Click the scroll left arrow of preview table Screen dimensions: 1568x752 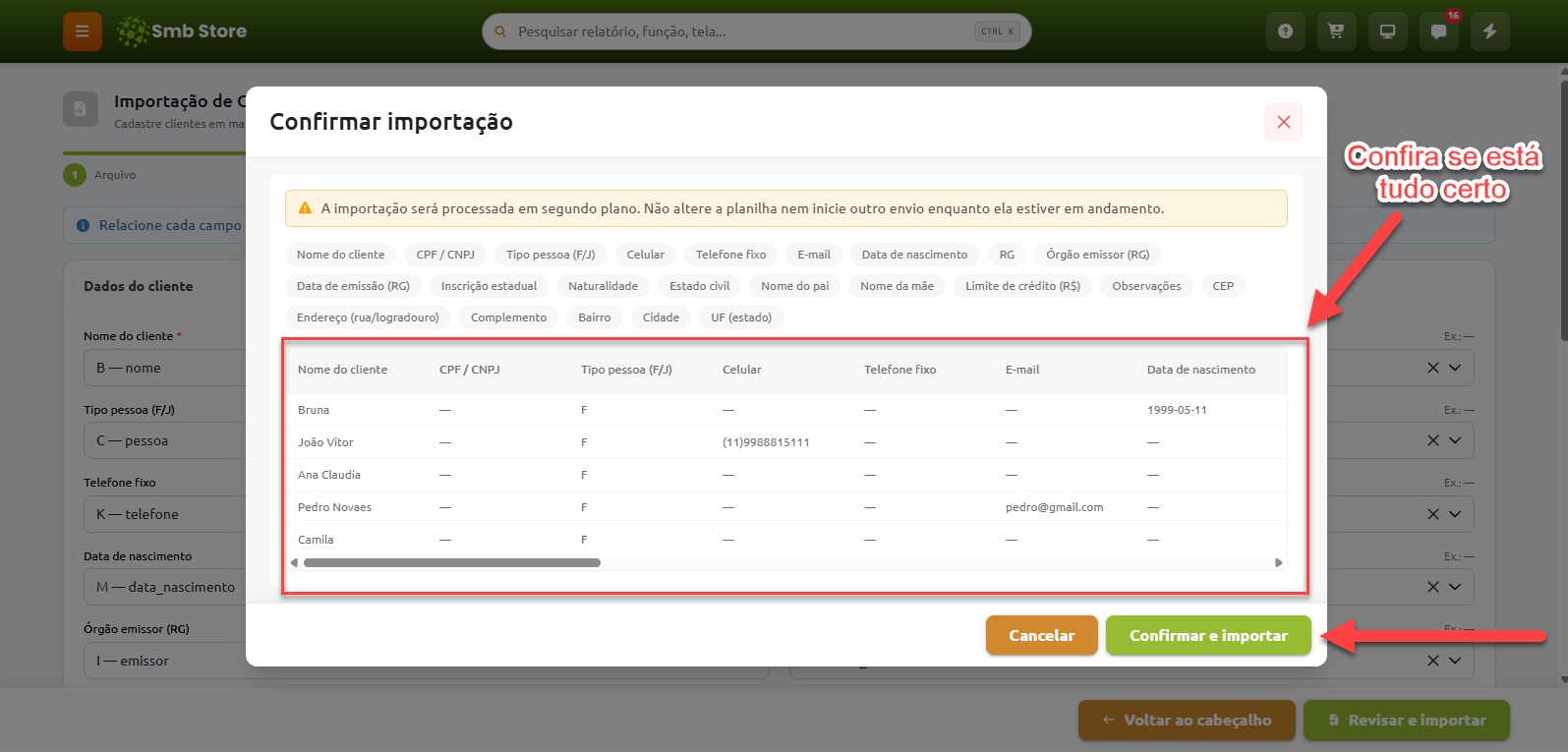(294, 563)
